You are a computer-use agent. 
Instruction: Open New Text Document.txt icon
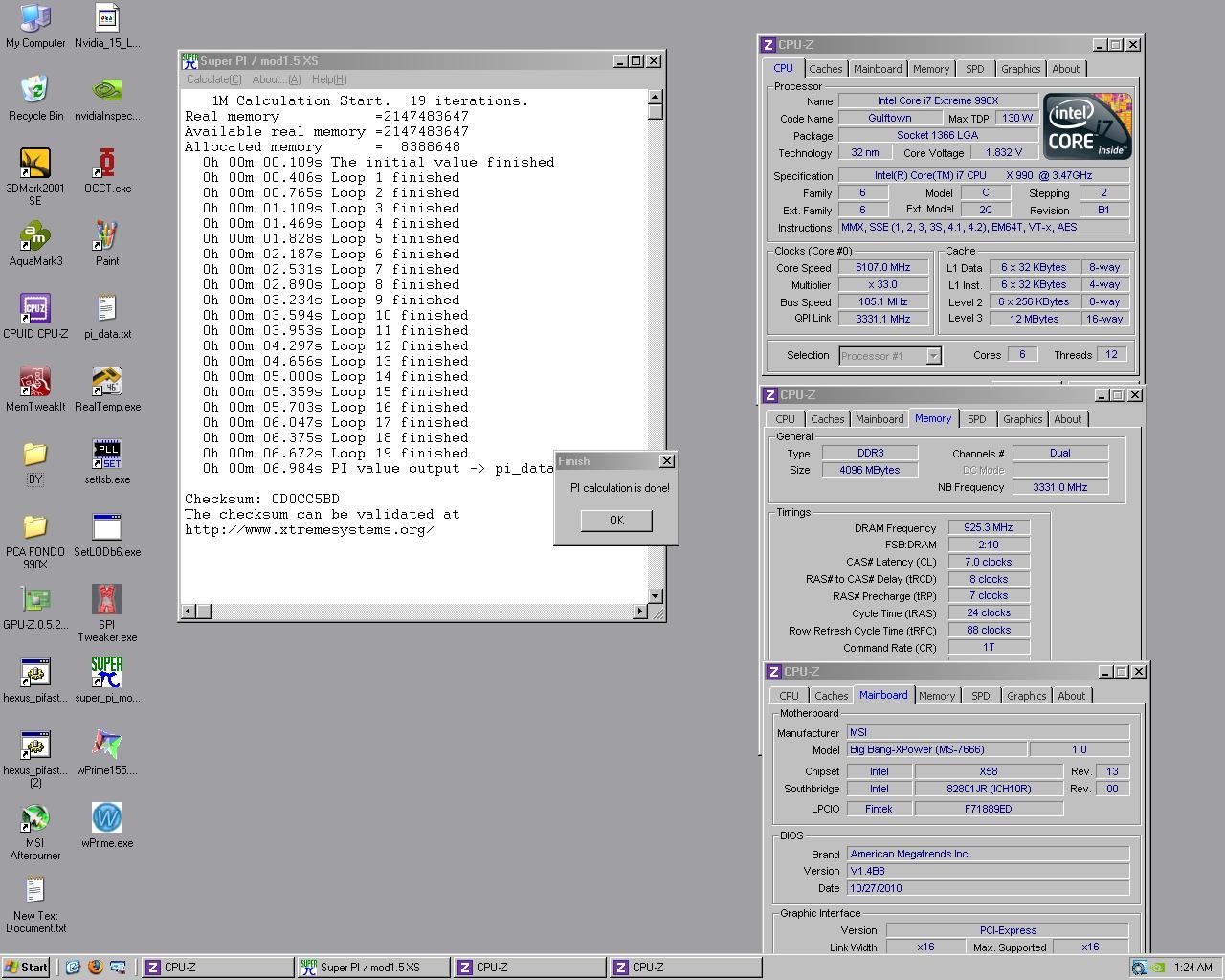click(35, 903)
